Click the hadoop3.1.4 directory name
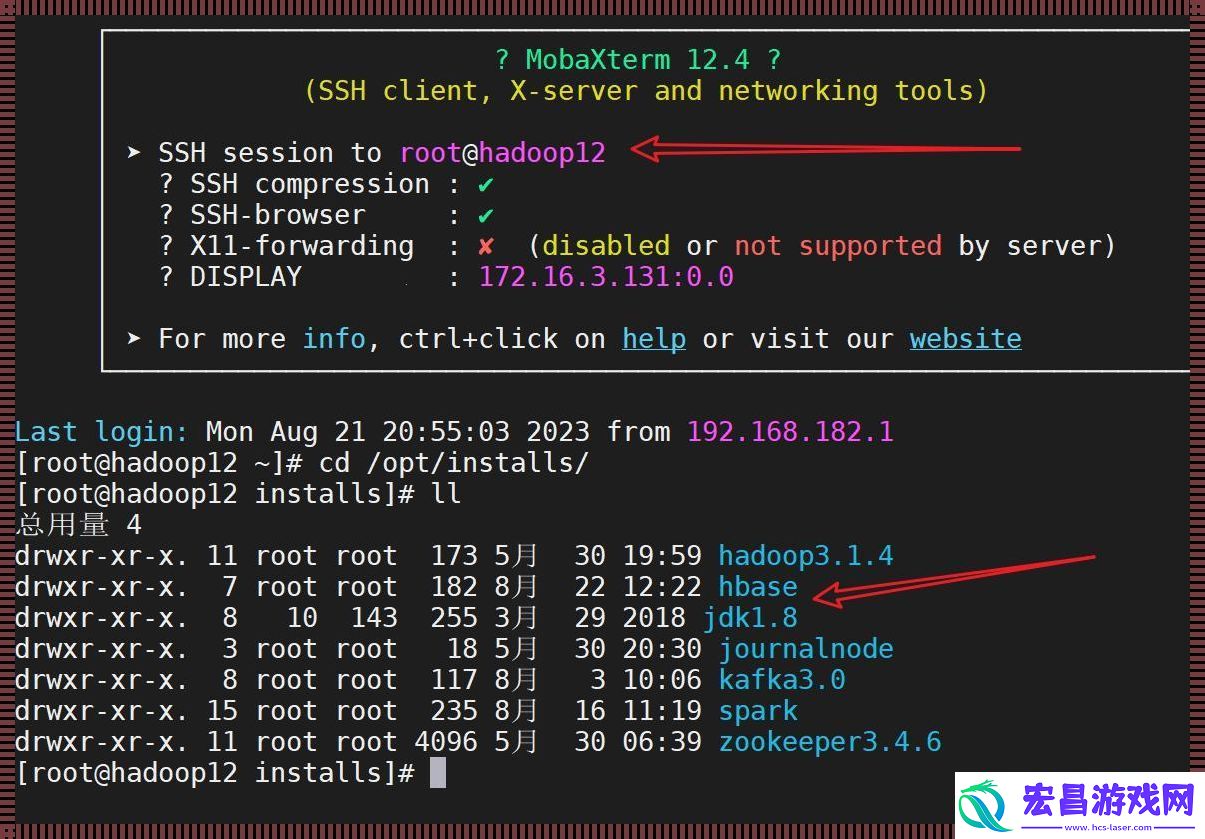 pos(806,556)
